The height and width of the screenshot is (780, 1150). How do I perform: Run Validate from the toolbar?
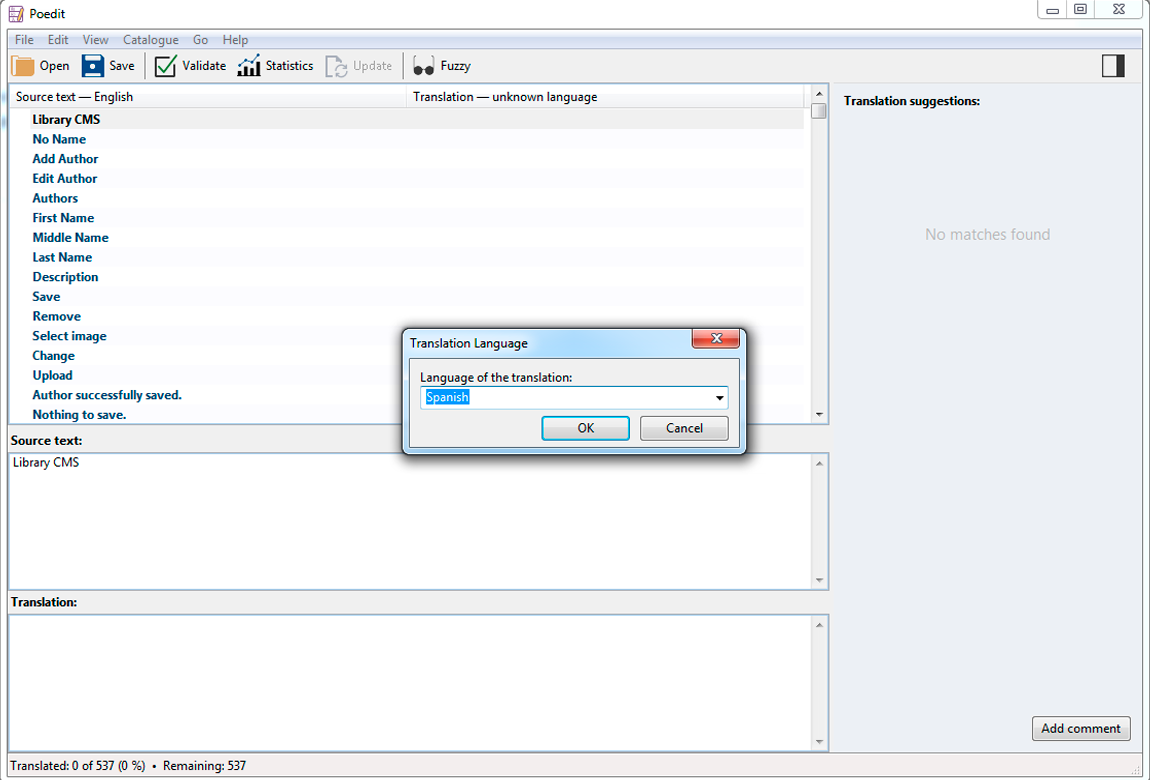166,66
